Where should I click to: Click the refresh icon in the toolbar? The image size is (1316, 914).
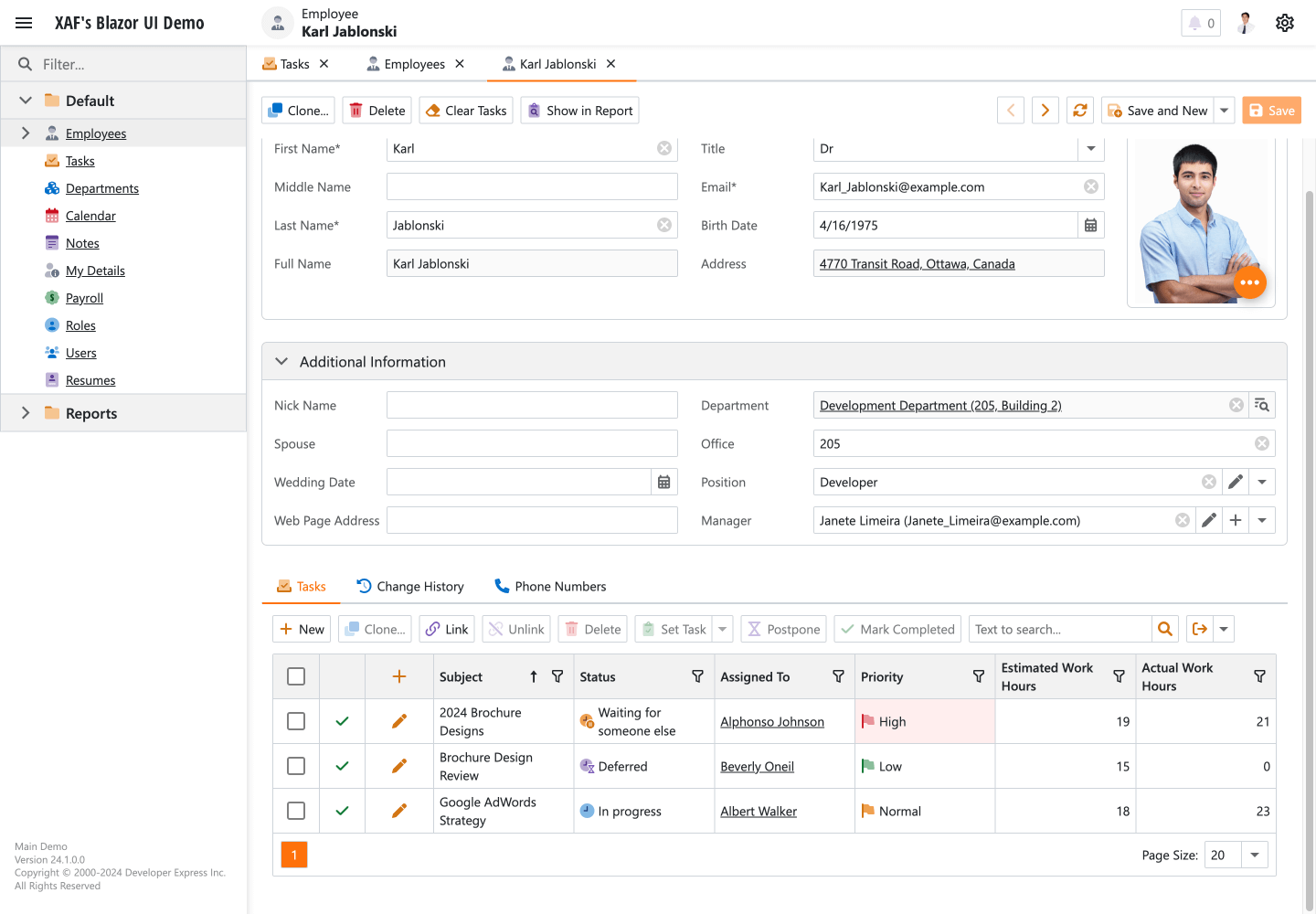1079,111
